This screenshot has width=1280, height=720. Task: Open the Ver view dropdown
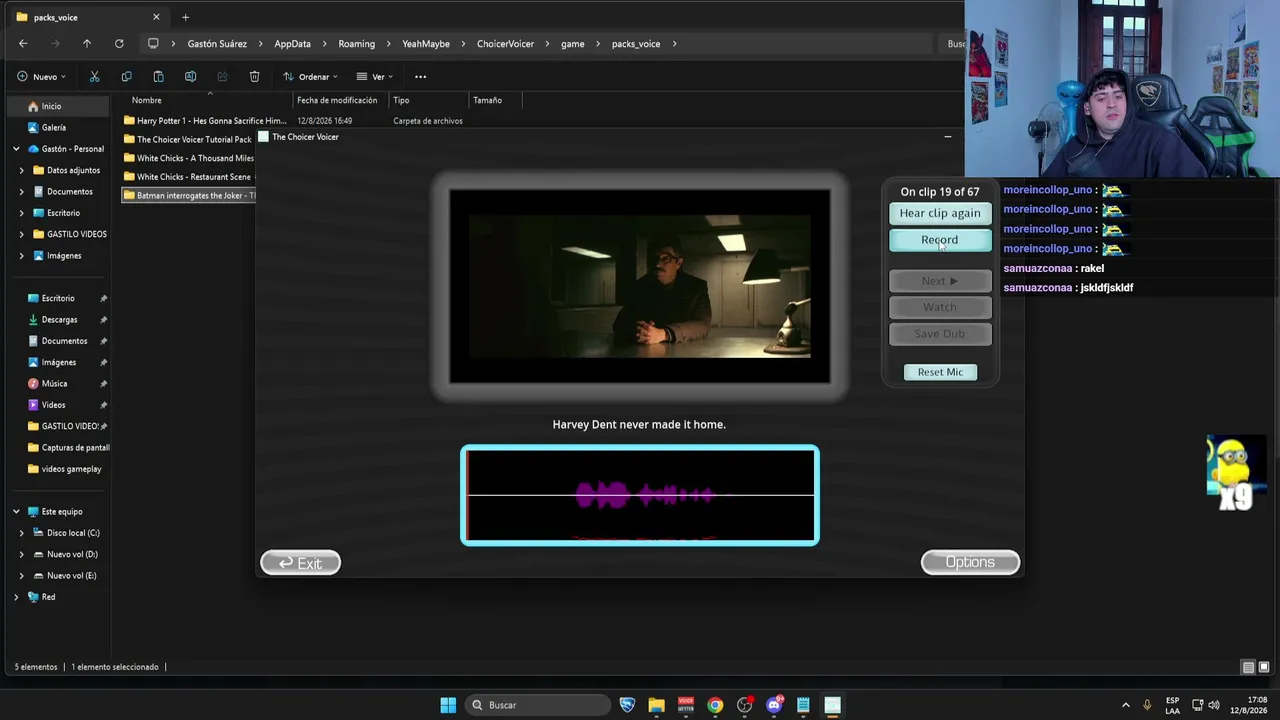point(375,77)
